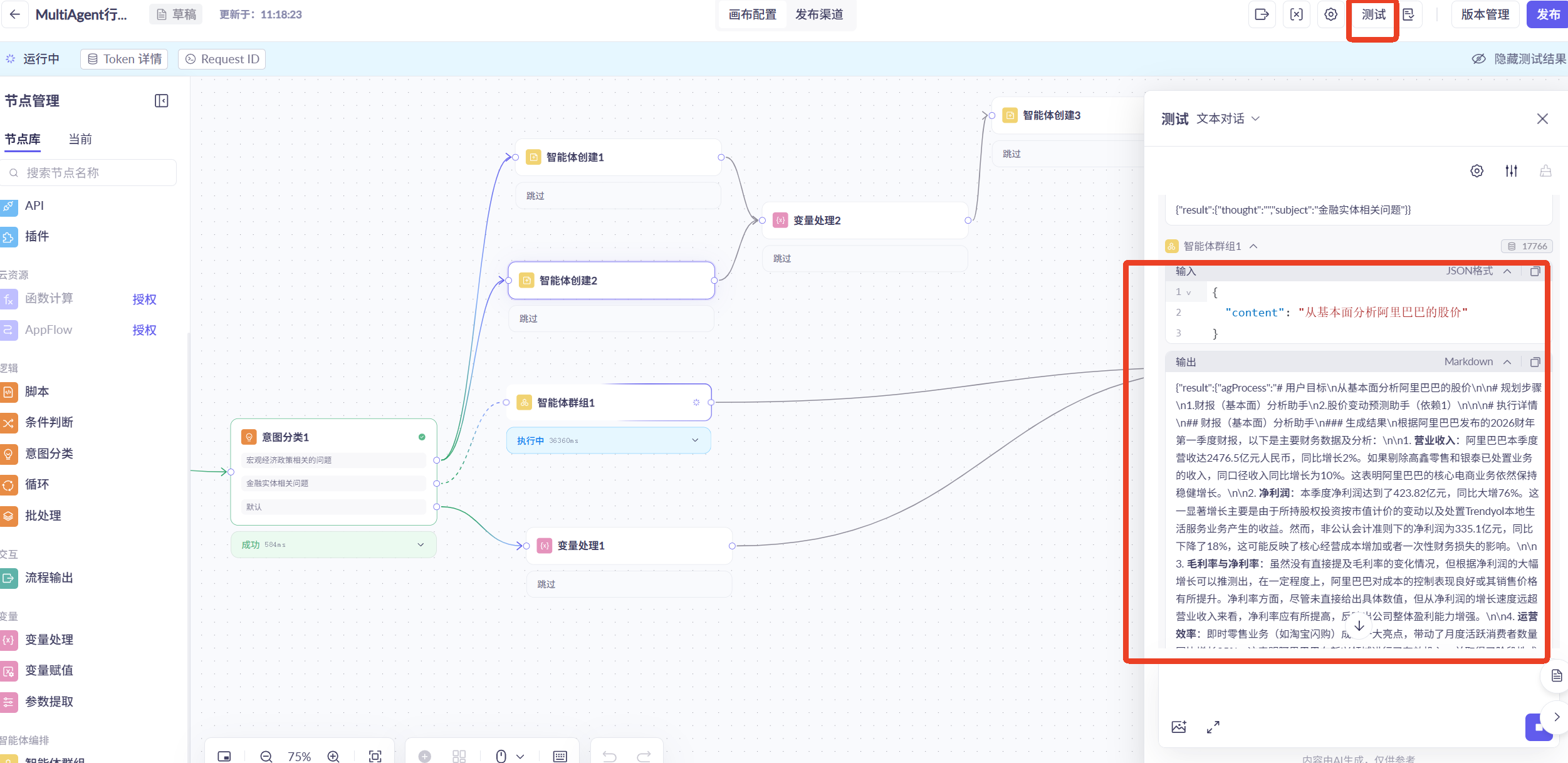Screen dimensions: 1568x763
Task: Expand the 执行中 status bar dropdown
Action: [695, 440]
